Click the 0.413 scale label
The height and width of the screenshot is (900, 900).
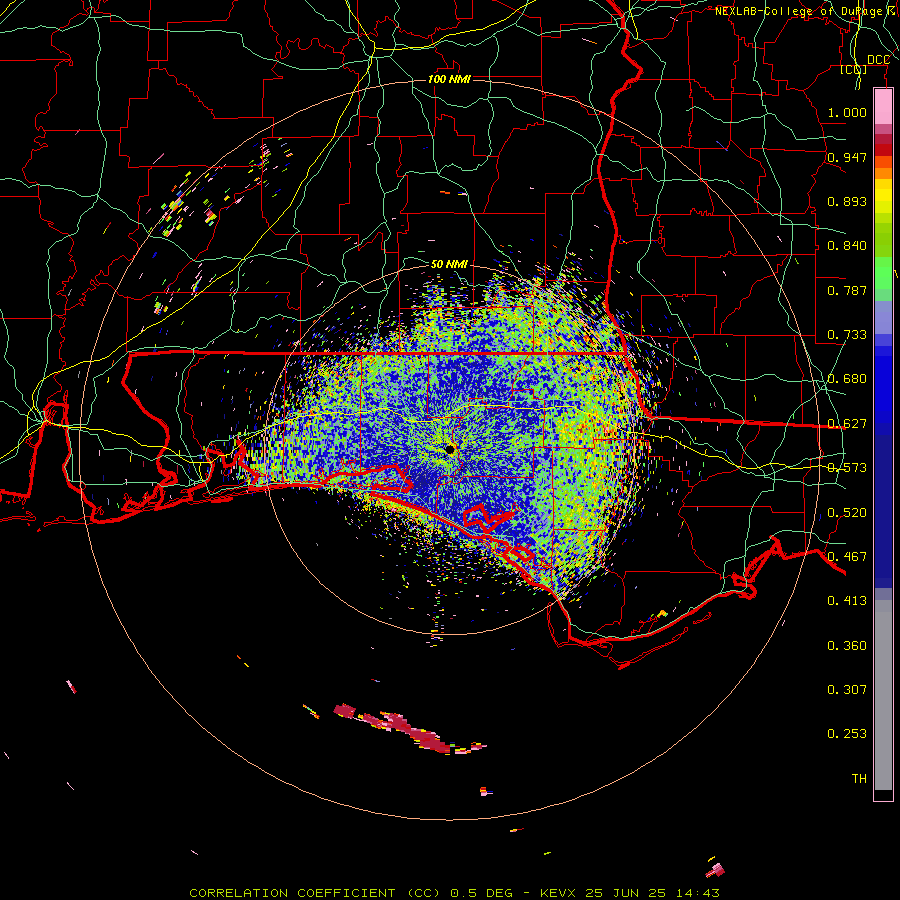pos(847,601)
